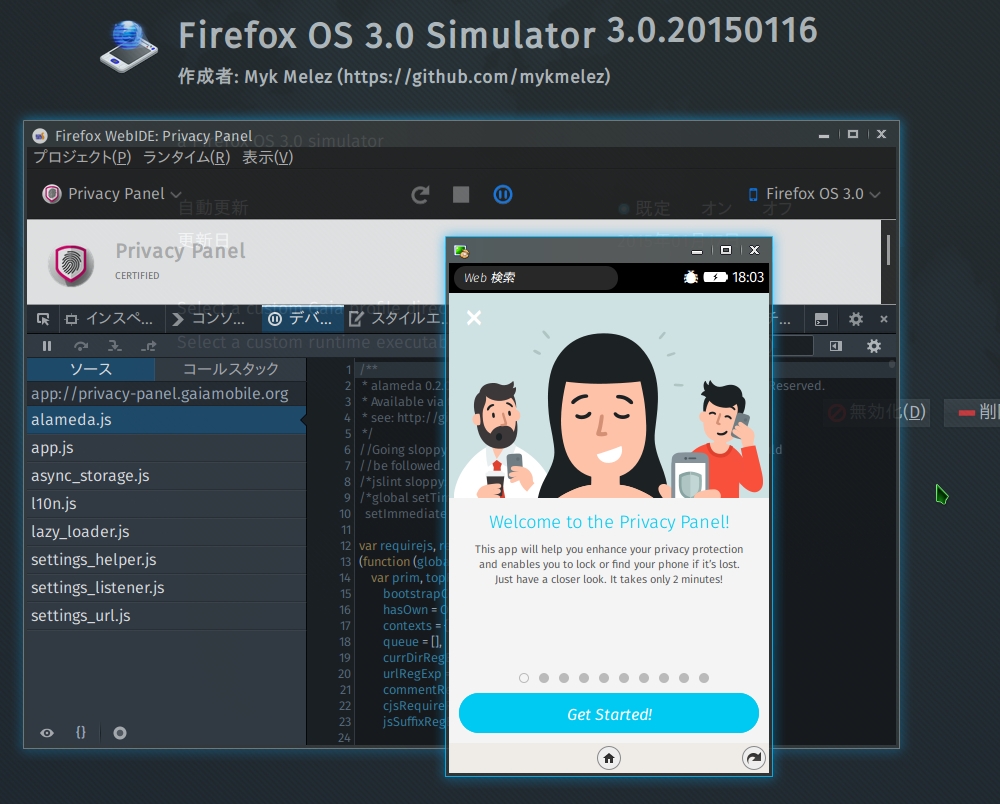Select l10n.js in the sources list

166,504
